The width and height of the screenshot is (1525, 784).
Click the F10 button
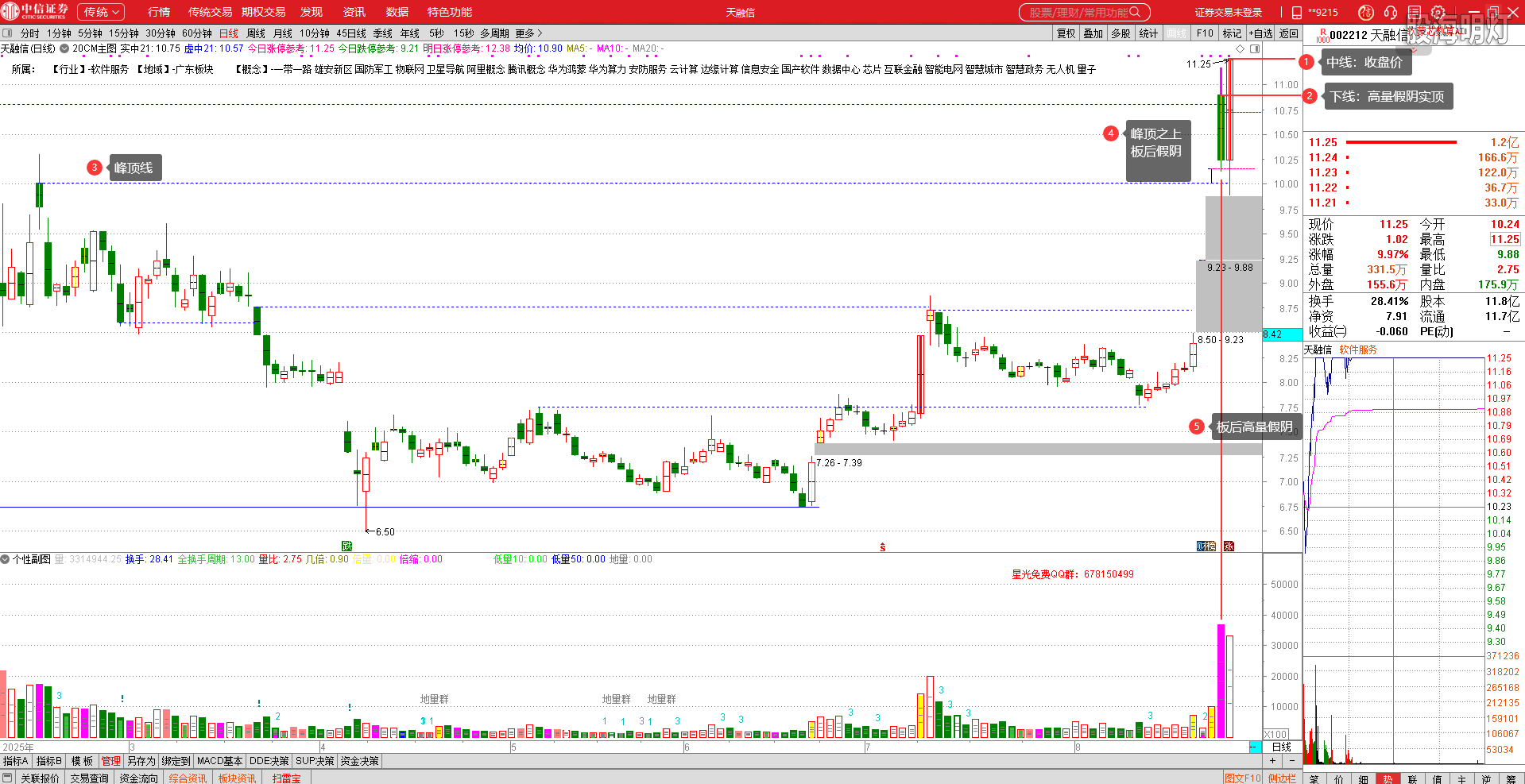click(1205, 33)
